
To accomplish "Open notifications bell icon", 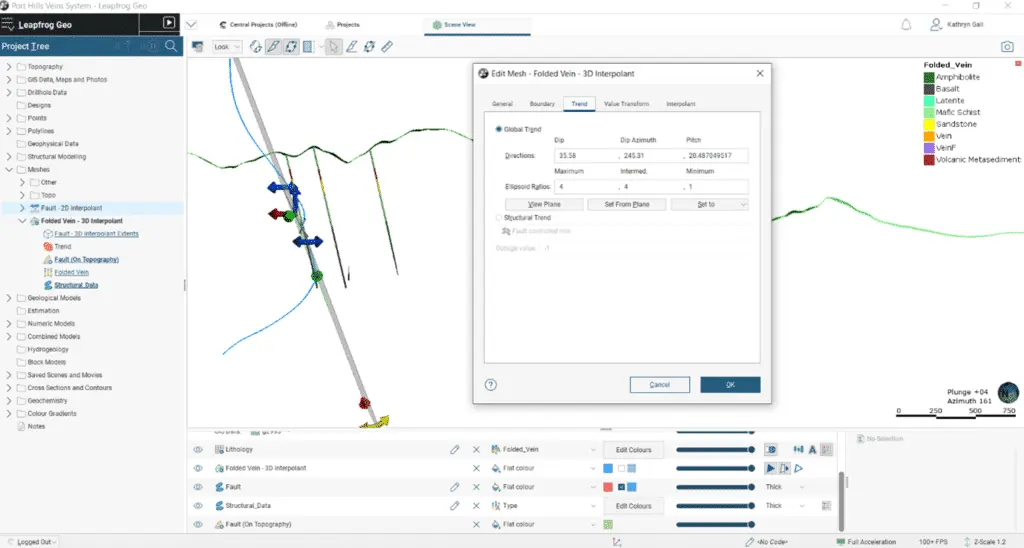I will tap(906, 25).
